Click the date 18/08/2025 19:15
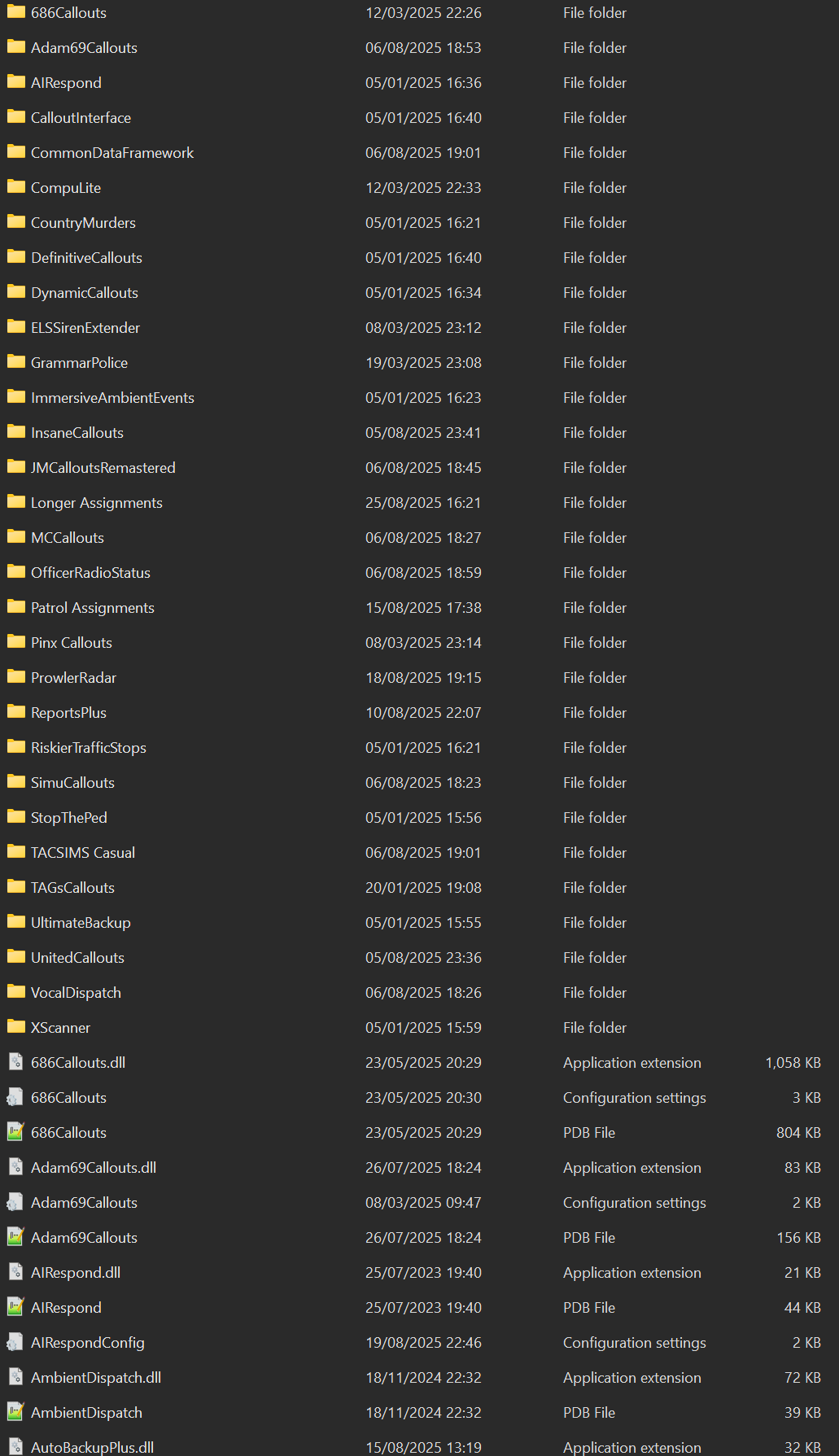The height and width of the screenshot is (1456, 839). tap(423, 678)
